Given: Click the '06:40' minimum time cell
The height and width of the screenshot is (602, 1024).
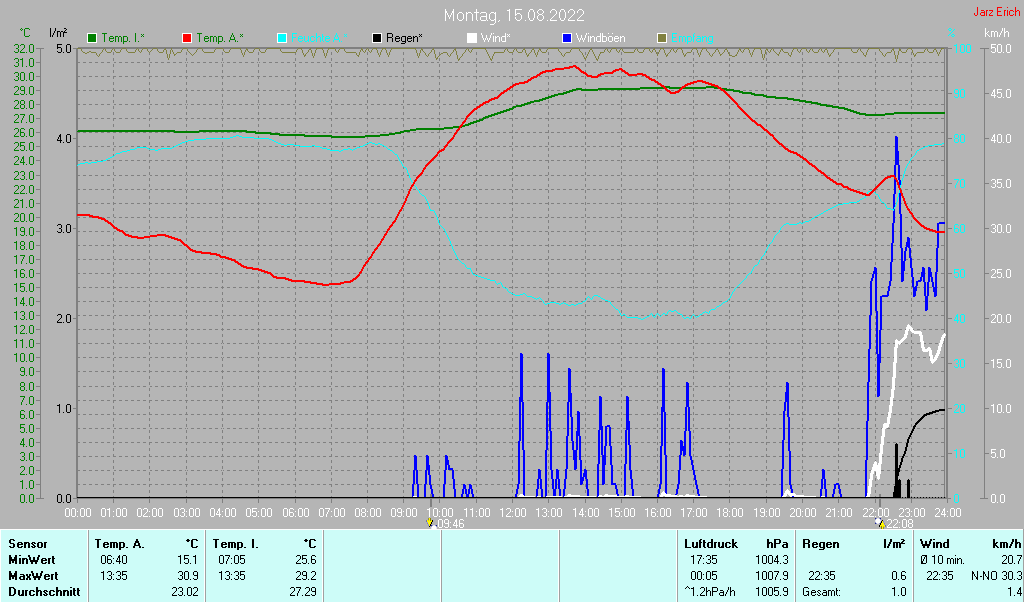Looking at the screenshot, I should (x=114, y=560).
